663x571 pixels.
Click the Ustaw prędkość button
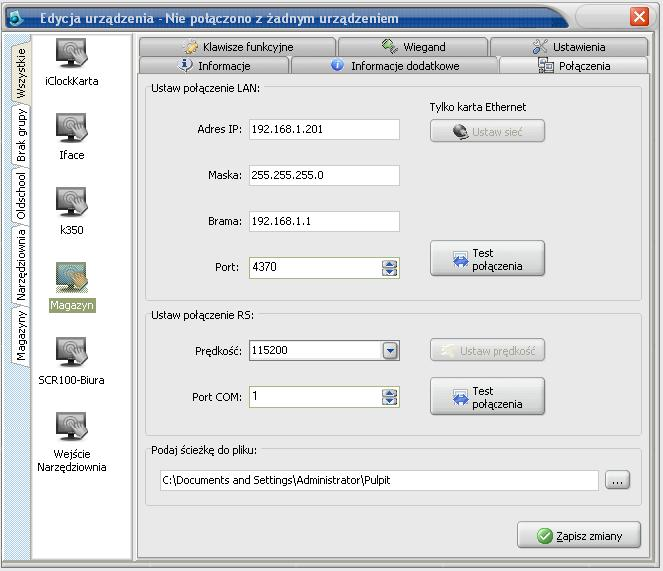(487, 351)
